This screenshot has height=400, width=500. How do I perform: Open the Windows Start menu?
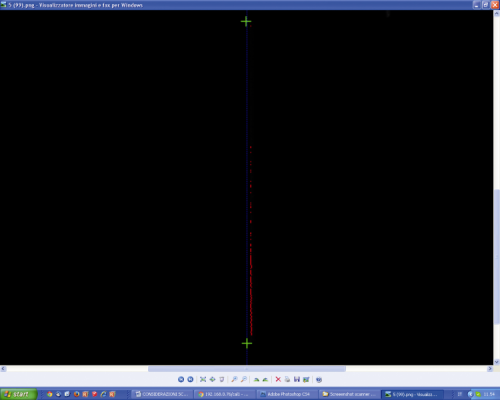pyautogui.click(x=18, y=394)
